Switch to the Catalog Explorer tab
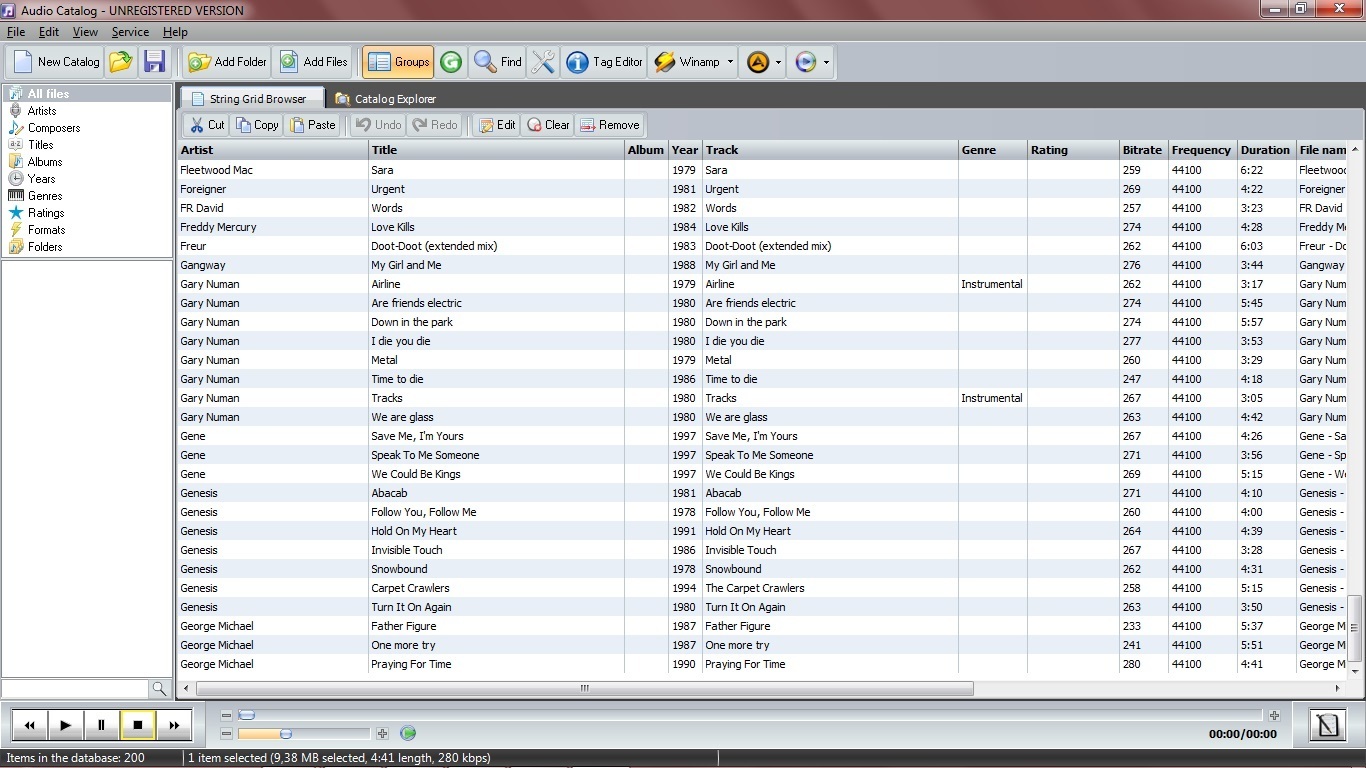This screenshot has height=768, width=1366. 388,99
